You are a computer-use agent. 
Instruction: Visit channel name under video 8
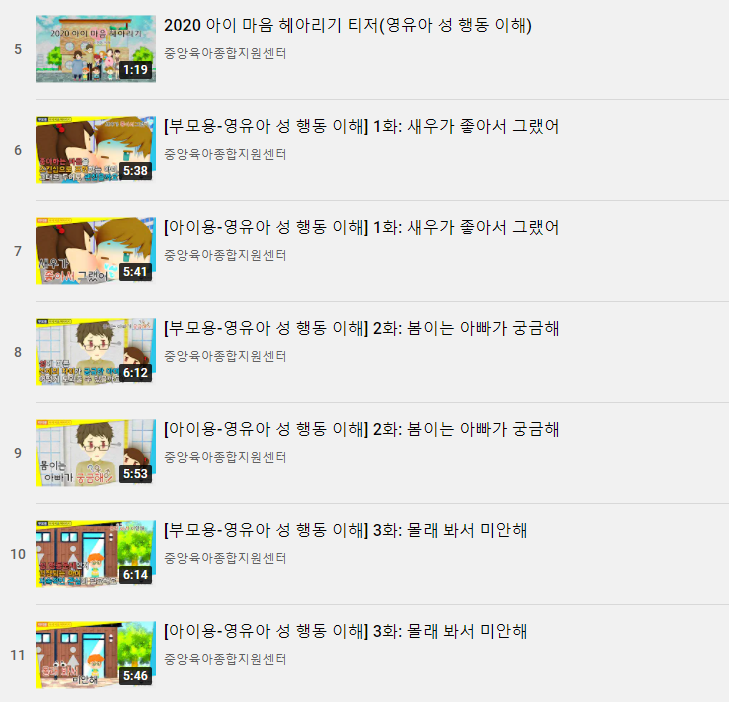coord(225,356)
